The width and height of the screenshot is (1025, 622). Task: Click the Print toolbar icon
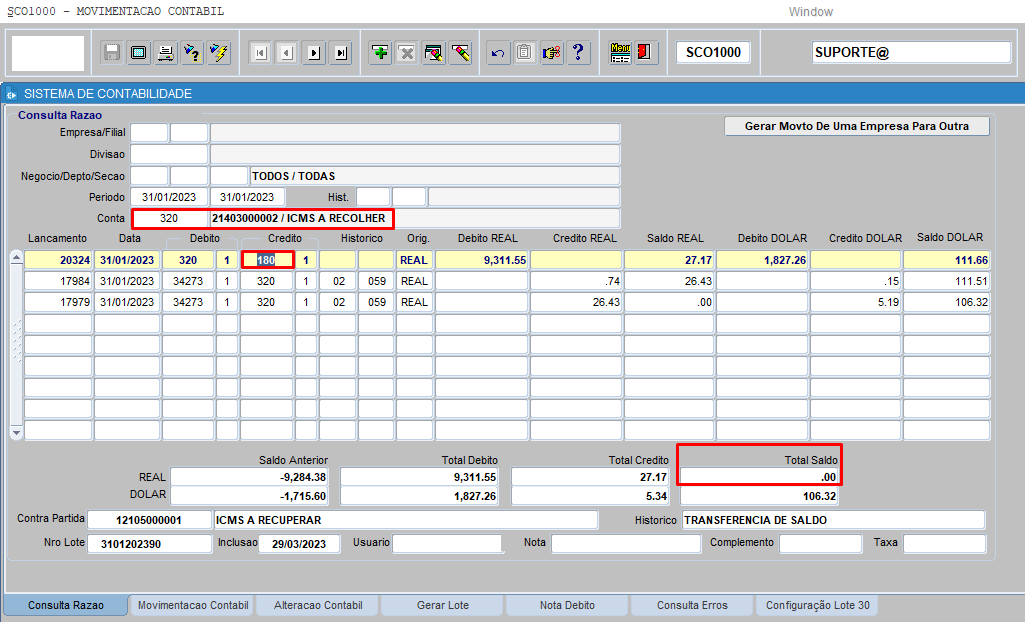click(165, 52)
